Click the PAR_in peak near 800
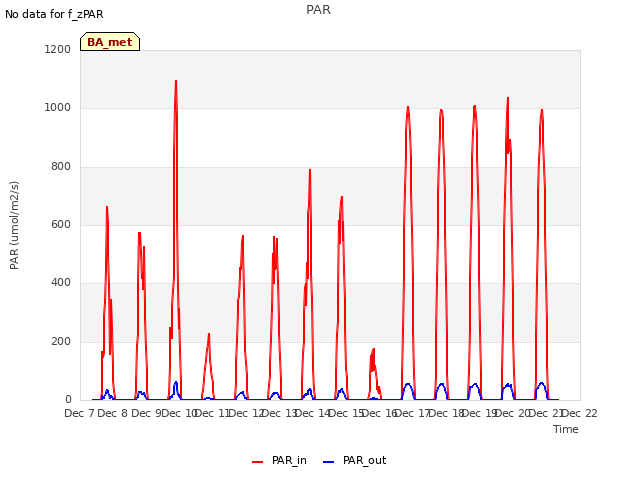Viewport: 640px width, 480px height. (310, 170)
